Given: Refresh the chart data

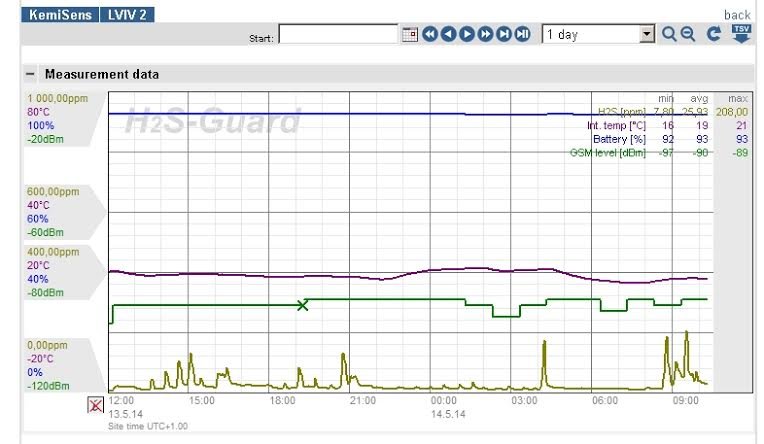Looking at the screenshot, I should coord(714,34).
